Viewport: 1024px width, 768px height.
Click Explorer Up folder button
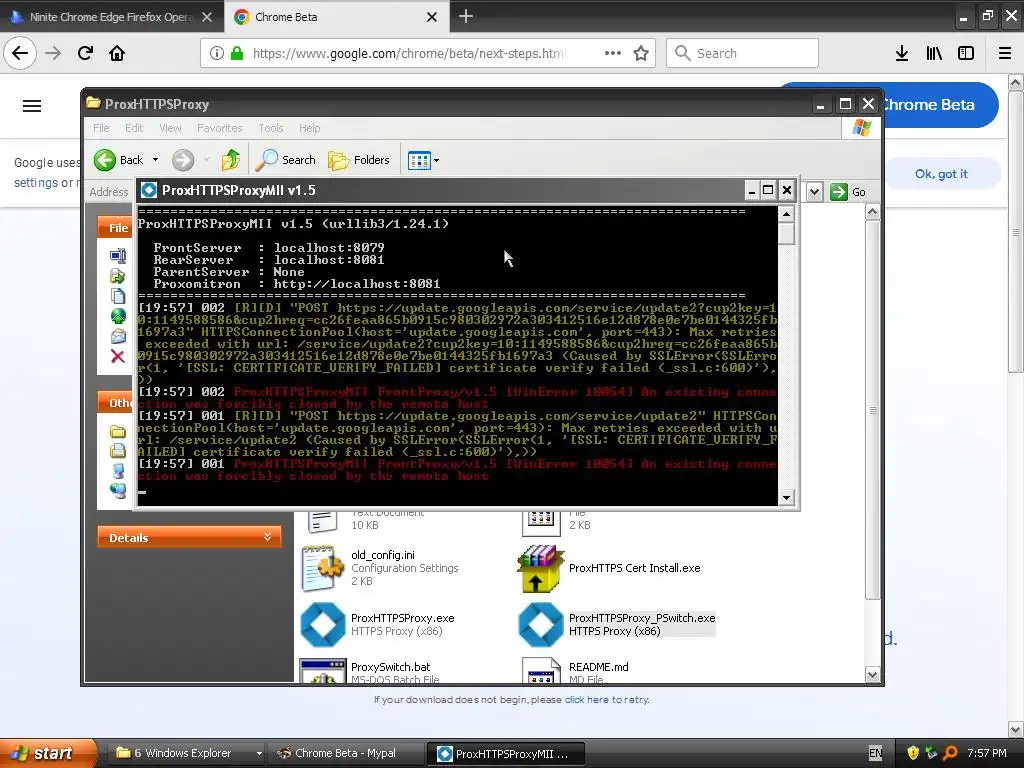click(231, 160)
